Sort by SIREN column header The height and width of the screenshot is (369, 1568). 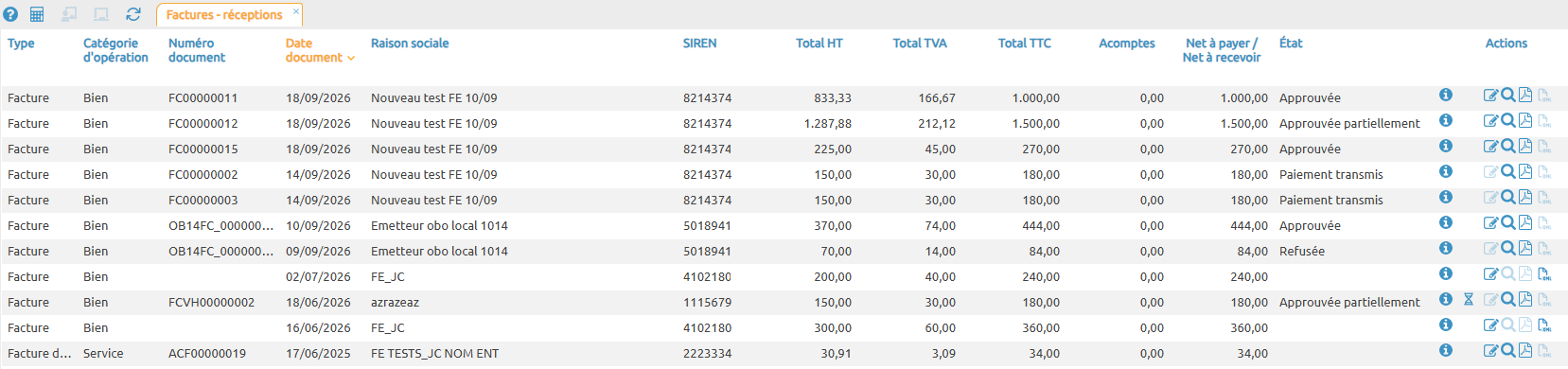(700, 44)
